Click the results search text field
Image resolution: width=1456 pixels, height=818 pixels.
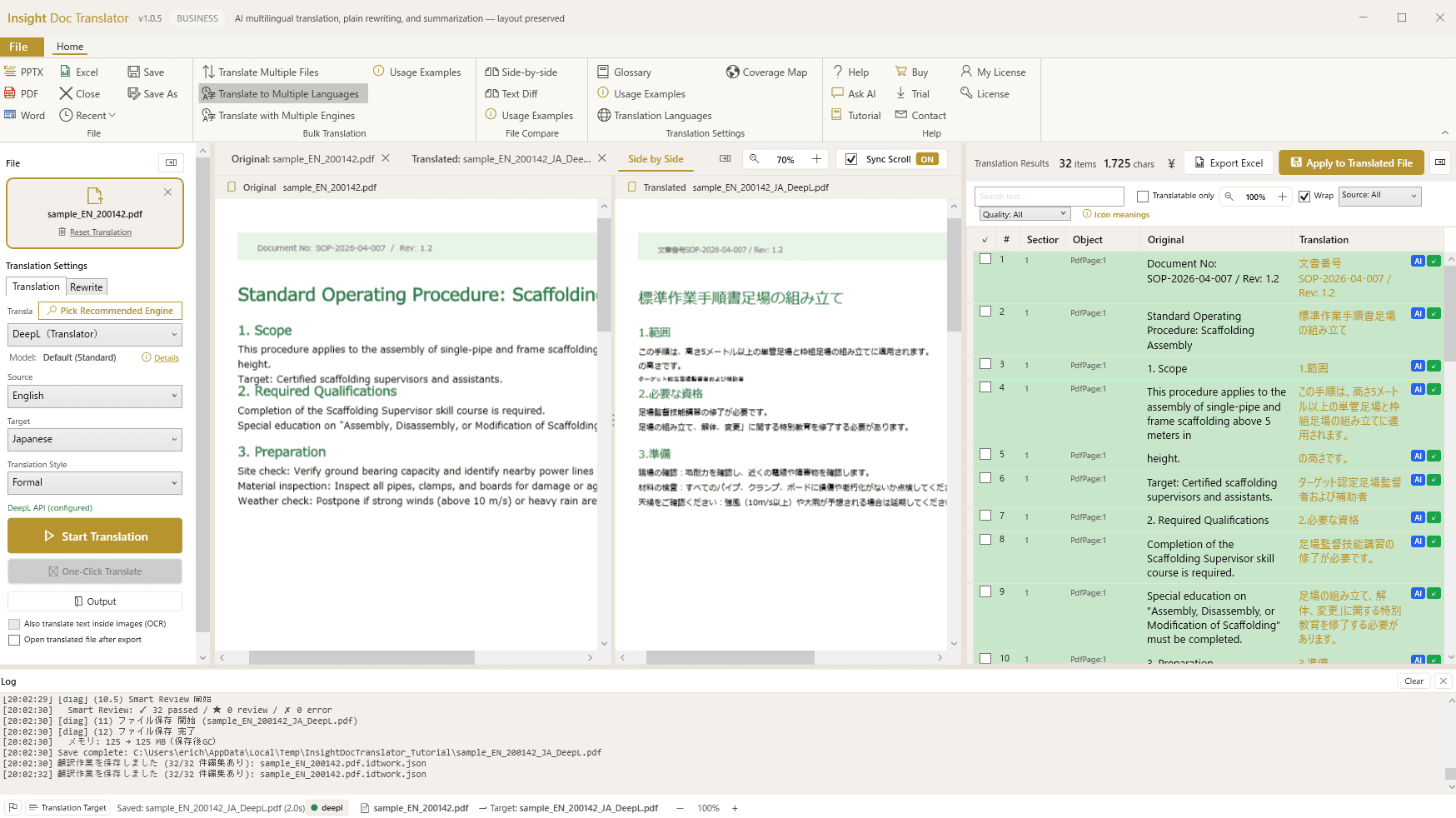pyautogui.click(x=1050, y=197)
